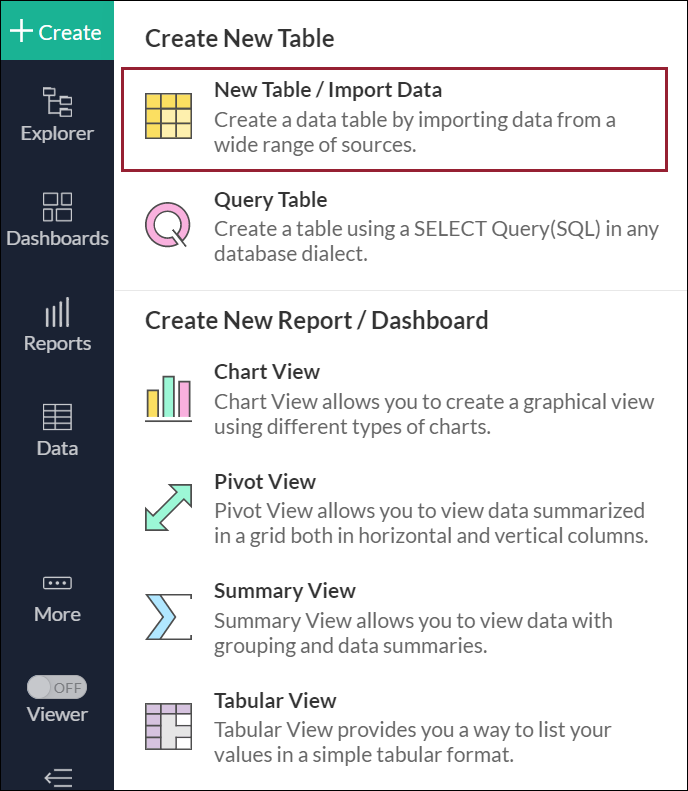Screen dimensions: 688x791
Task: Click the Tabular View table icon
Action: (168, 726)
